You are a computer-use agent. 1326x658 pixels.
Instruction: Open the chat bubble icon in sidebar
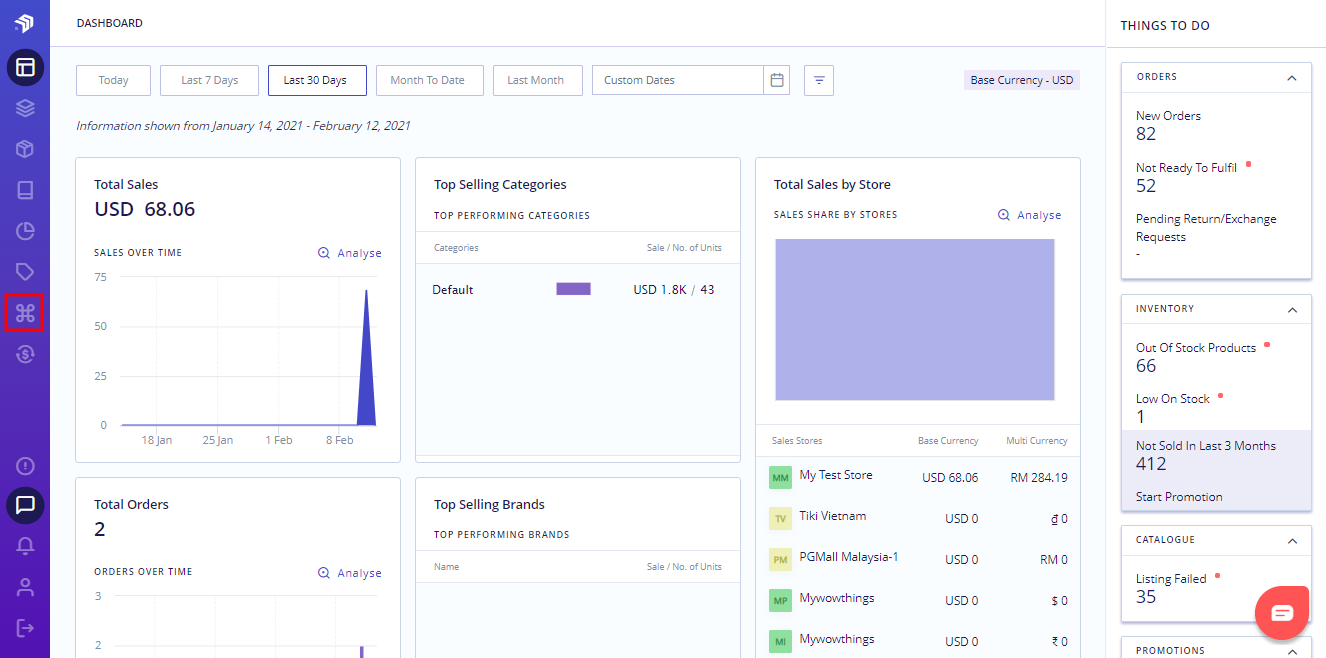[25, 505]
